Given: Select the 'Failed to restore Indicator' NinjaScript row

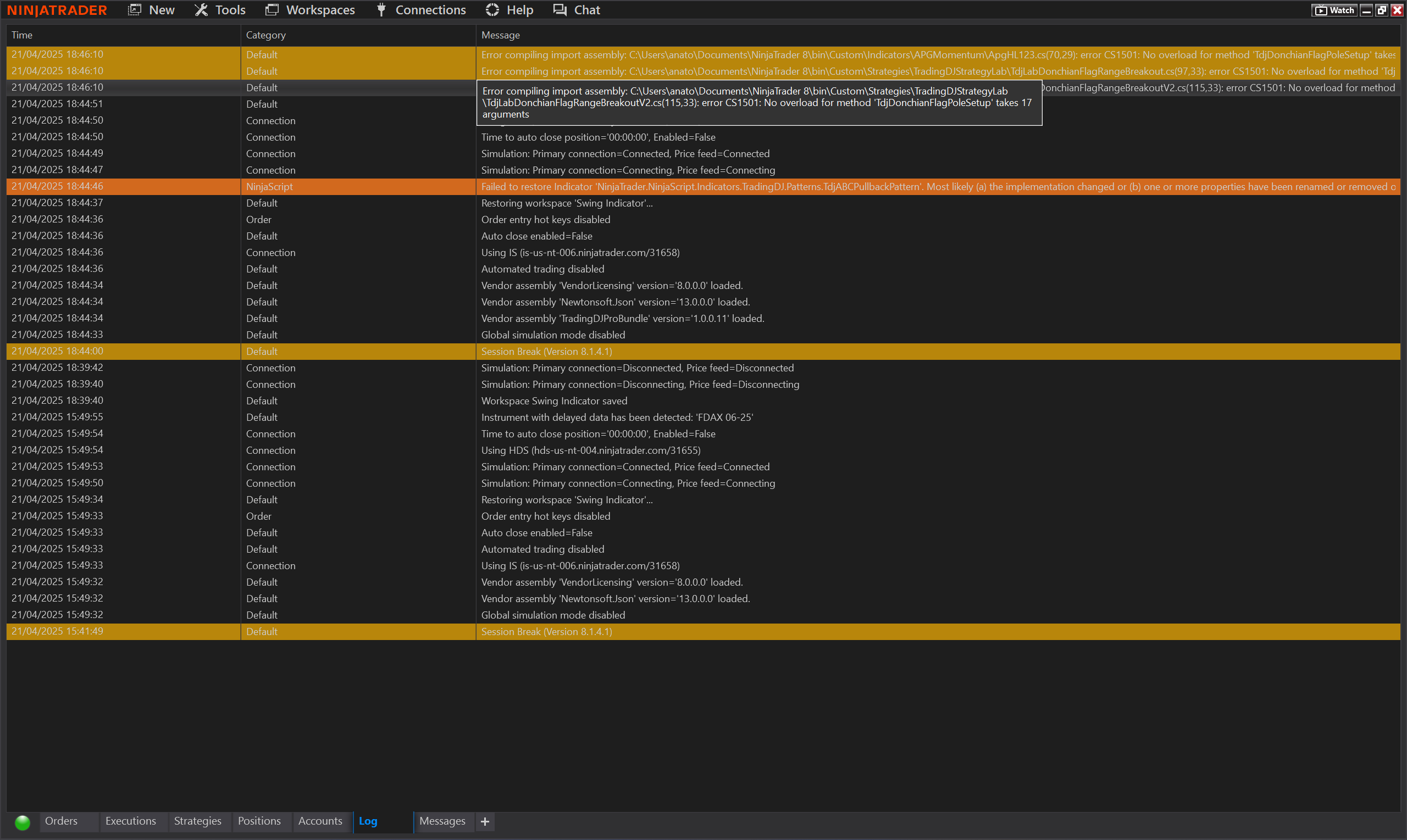Looking at the screenshot, I should point(703,186).
